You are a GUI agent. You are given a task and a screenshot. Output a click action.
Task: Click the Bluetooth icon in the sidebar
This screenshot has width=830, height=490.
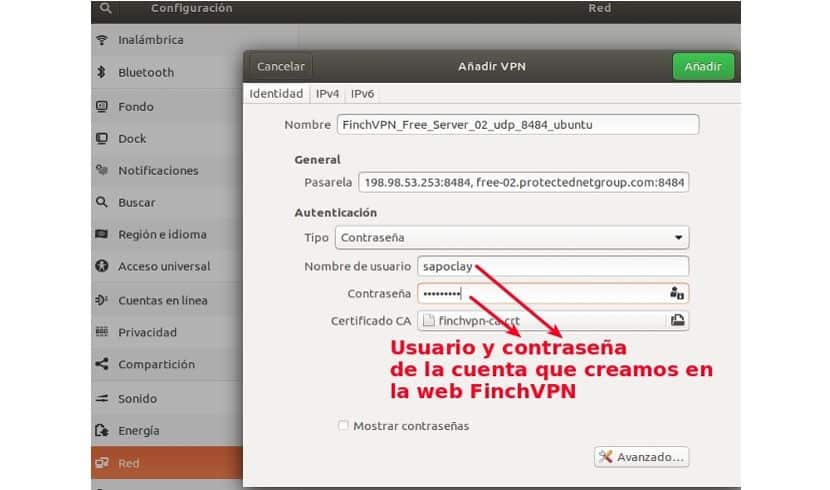click(102, 72)
